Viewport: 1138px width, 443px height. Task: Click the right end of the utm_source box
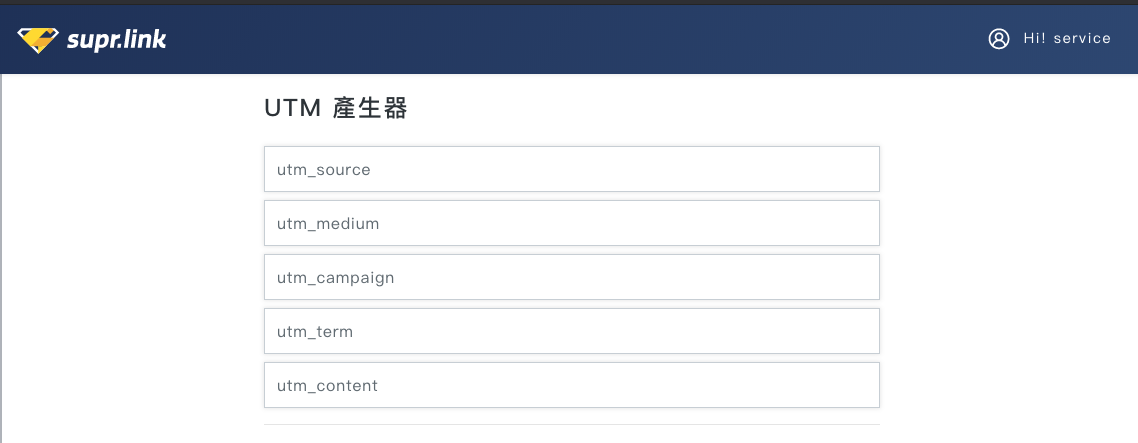tap(860, 169)
